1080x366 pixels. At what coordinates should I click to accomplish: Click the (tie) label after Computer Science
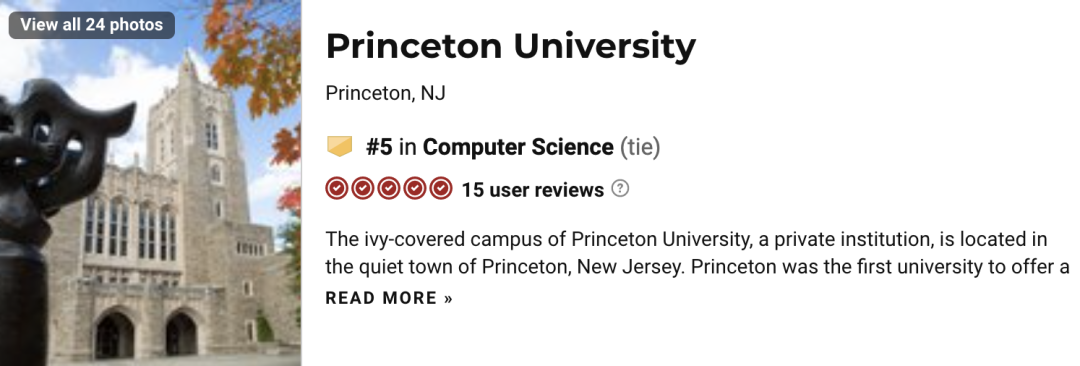tap(640, 147)
